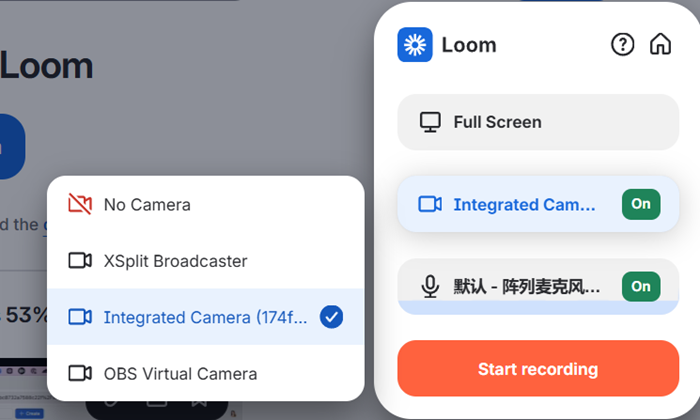
Task: Choose XSplit Broadcaster as camera
Action: pos(205,261)
